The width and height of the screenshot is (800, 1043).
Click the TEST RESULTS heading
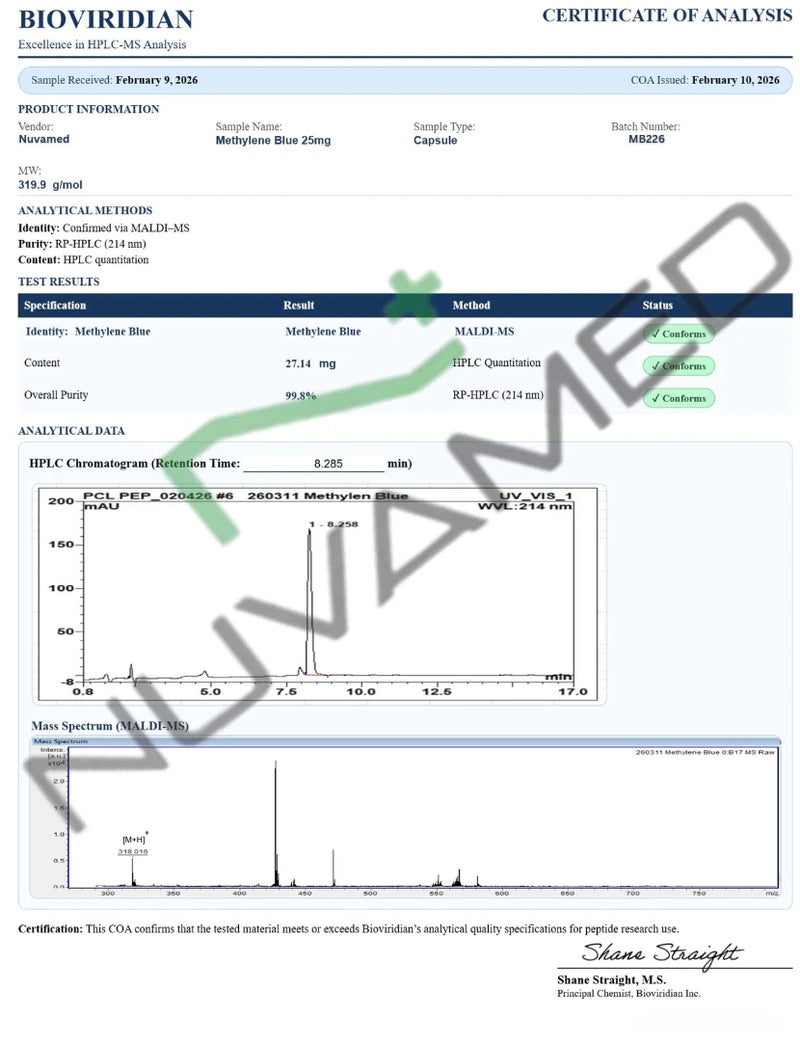point(59,282)
